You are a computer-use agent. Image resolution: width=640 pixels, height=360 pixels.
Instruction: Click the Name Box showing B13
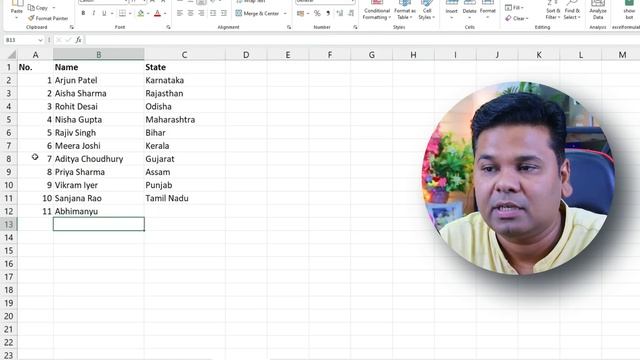tap(20, 40)
